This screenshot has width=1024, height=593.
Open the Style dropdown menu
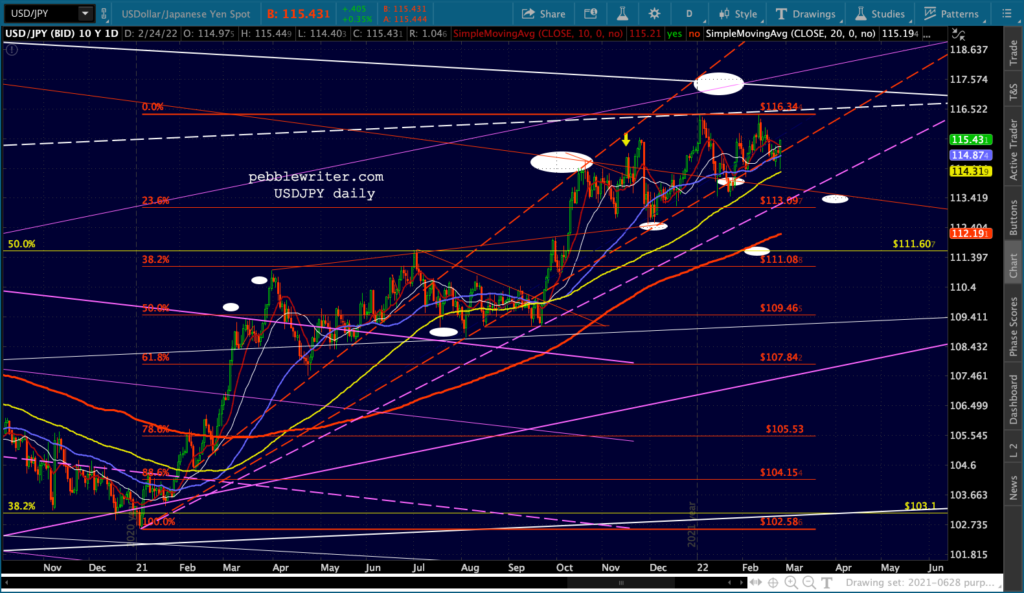[x=738, y=14]
